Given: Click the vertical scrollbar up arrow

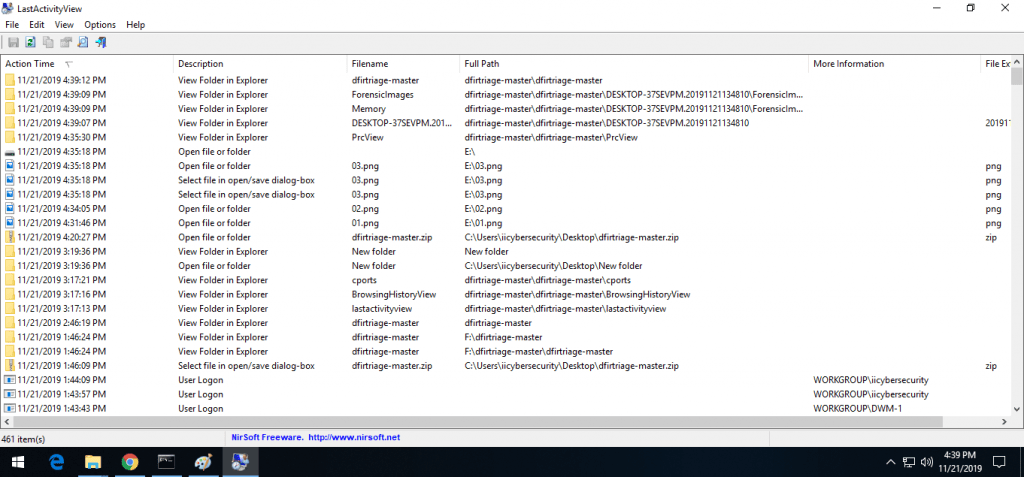Looking at the screenshot, I should (1017, 63).
